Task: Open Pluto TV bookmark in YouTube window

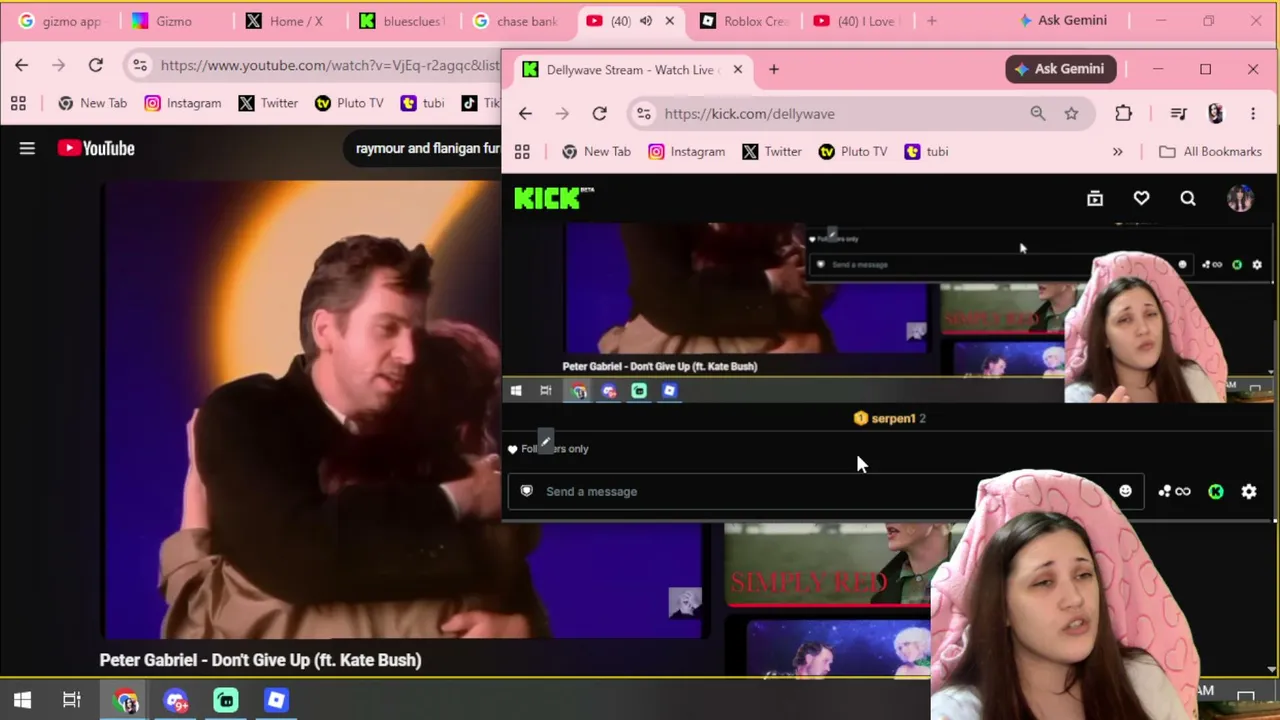Action: coord(349,103)
